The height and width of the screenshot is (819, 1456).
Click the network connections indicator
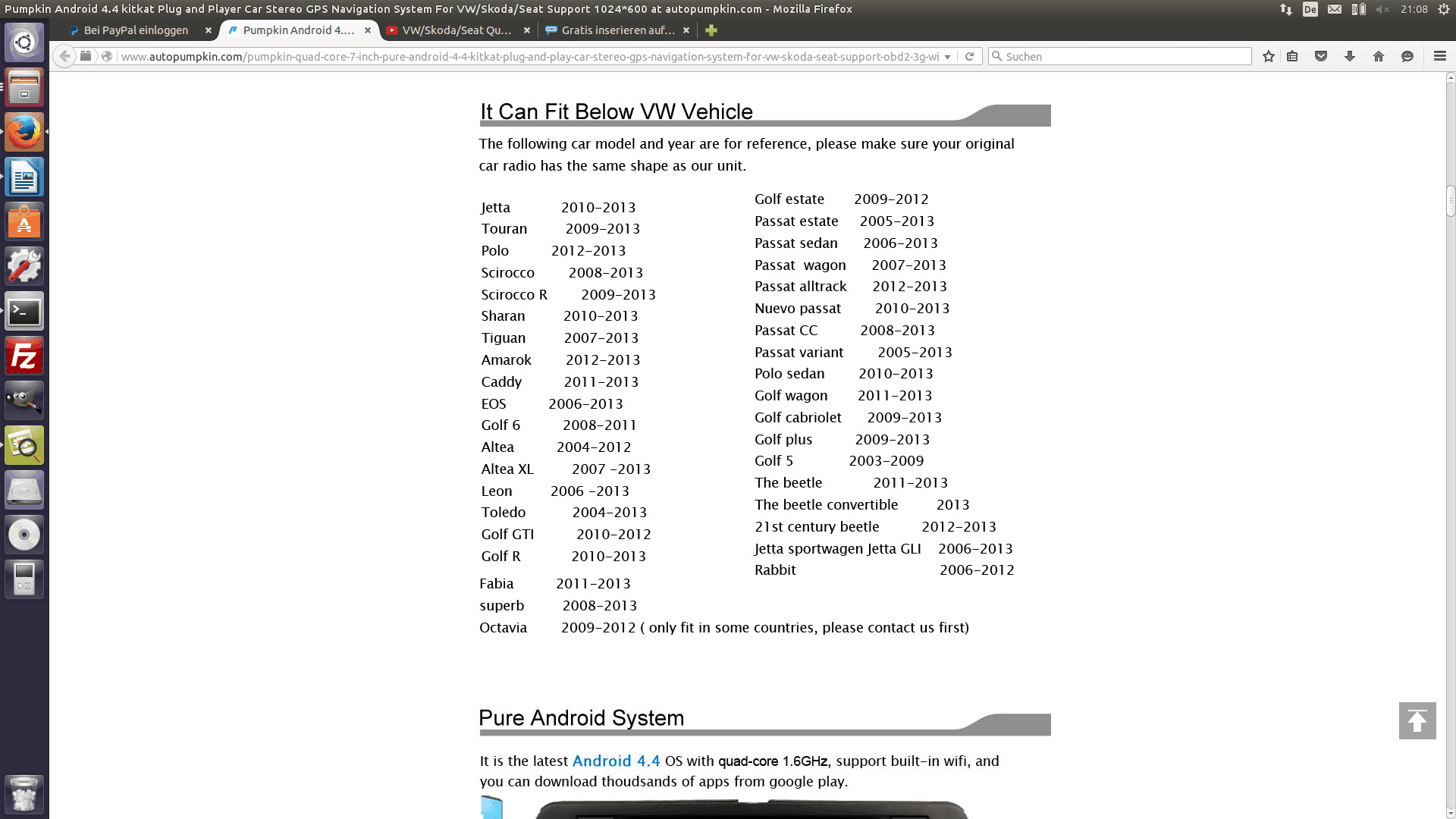click(x=1286, y=9)
